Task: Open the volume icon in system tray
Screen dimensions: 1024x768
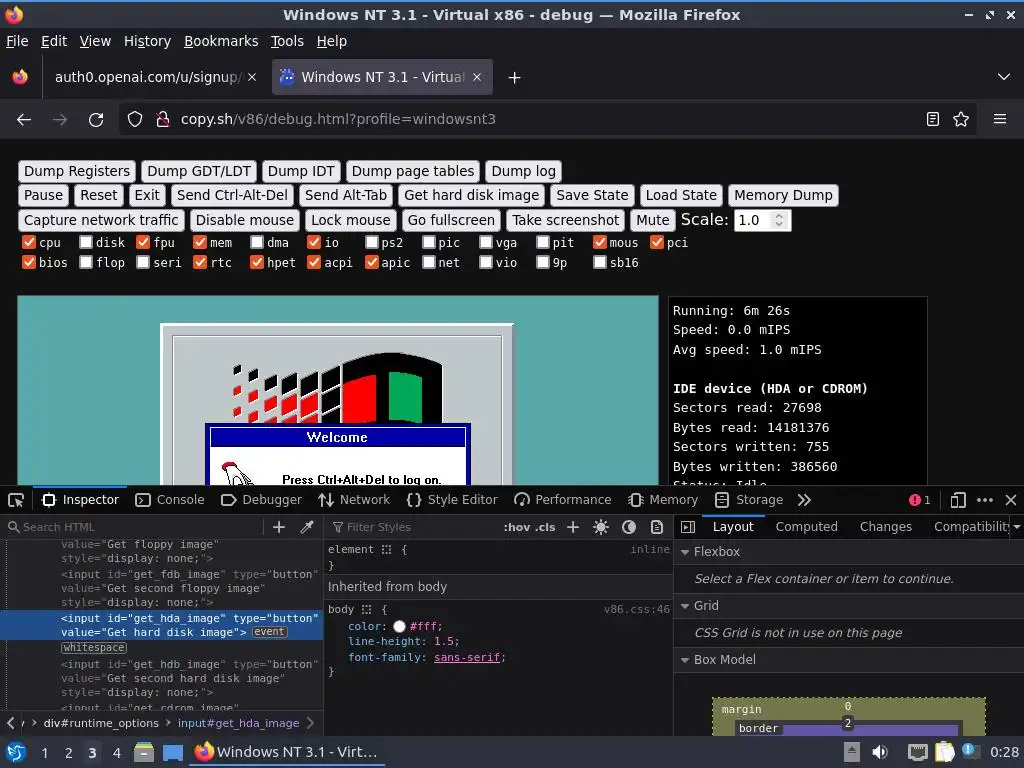Action: [x=880, y=752]
